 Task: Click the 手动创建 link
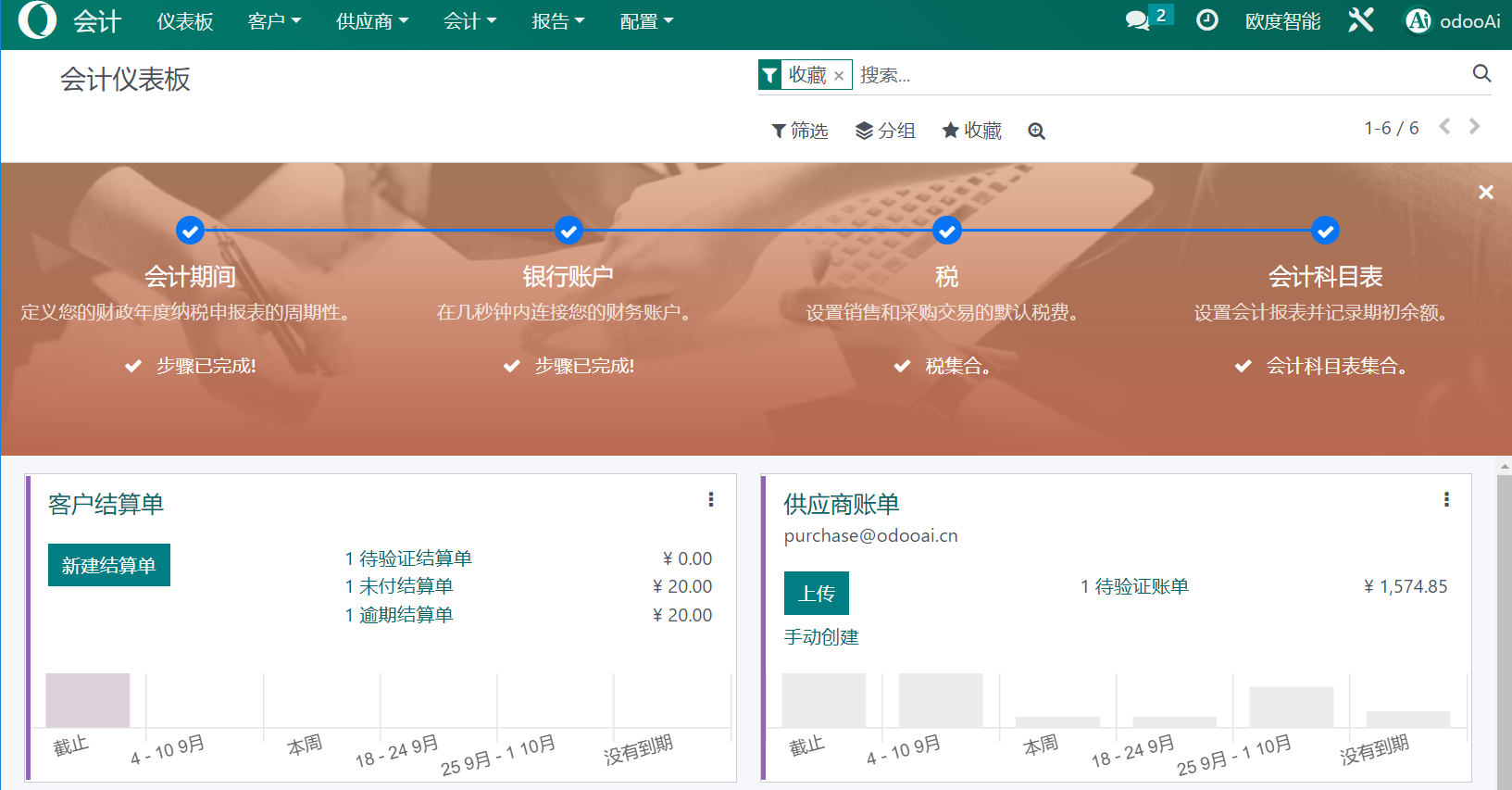tap(821, 637)
